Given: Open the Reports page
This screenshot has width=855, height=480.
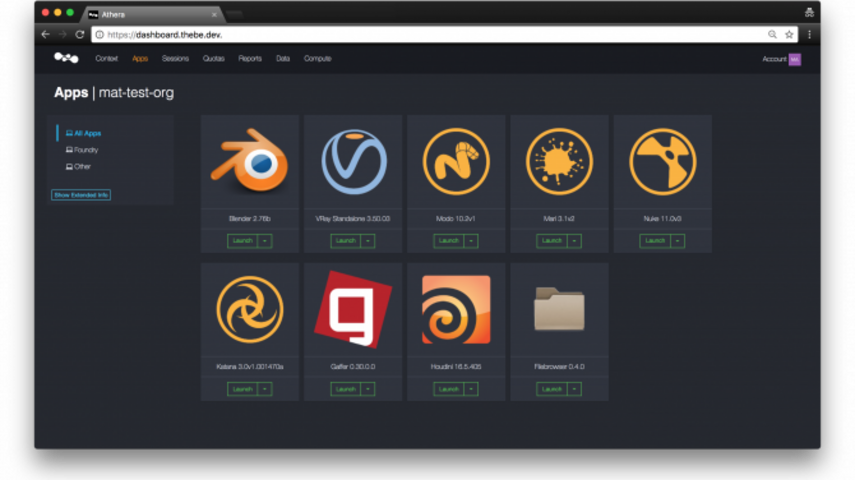Looking at the screenshot, I should 250,58.
